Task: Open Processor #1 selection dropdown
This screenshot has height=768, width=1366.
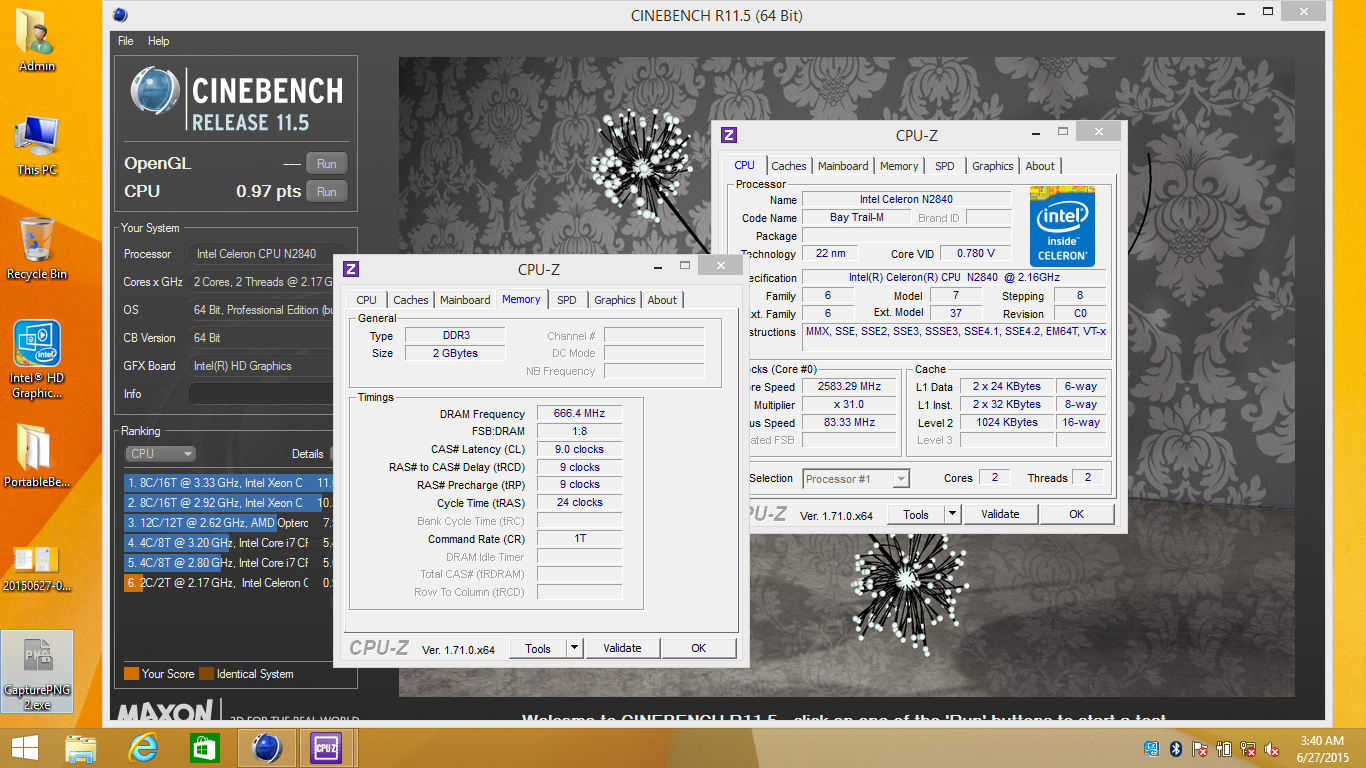Action: point(856,479)
